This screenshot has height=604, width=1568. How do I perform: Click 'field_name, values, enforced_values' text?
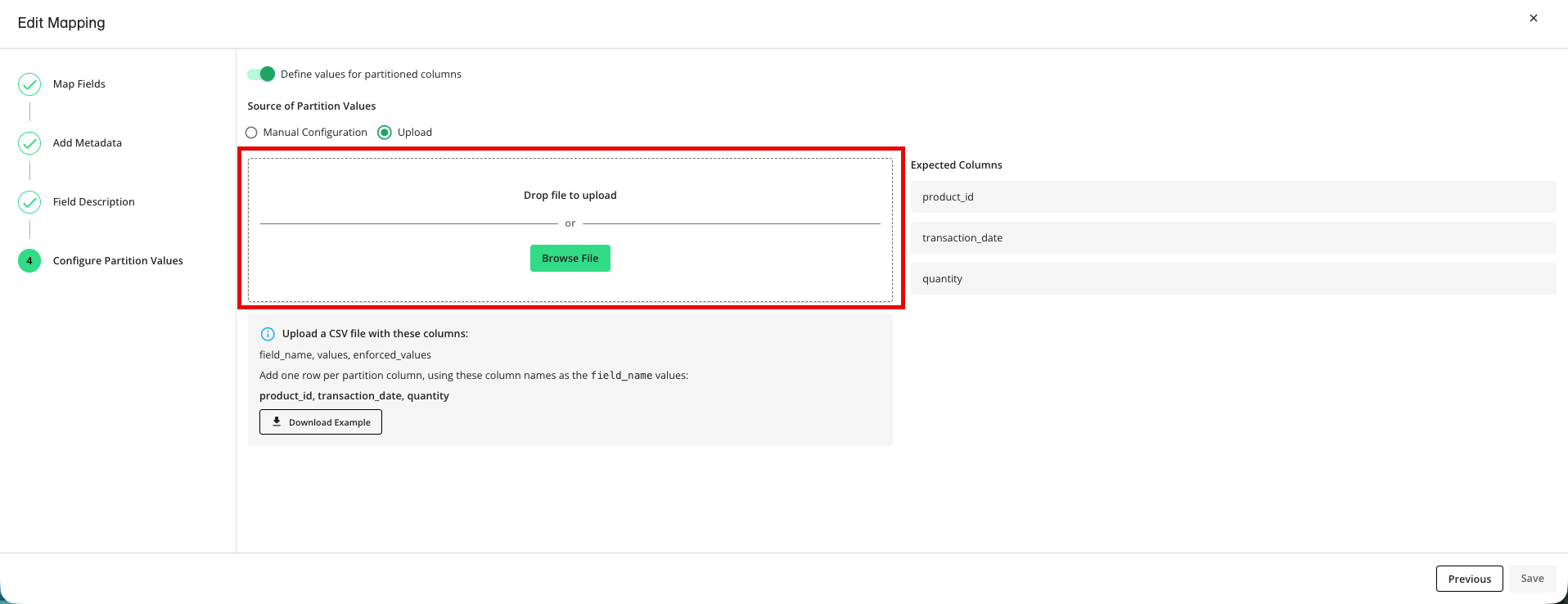coord(345,355)
